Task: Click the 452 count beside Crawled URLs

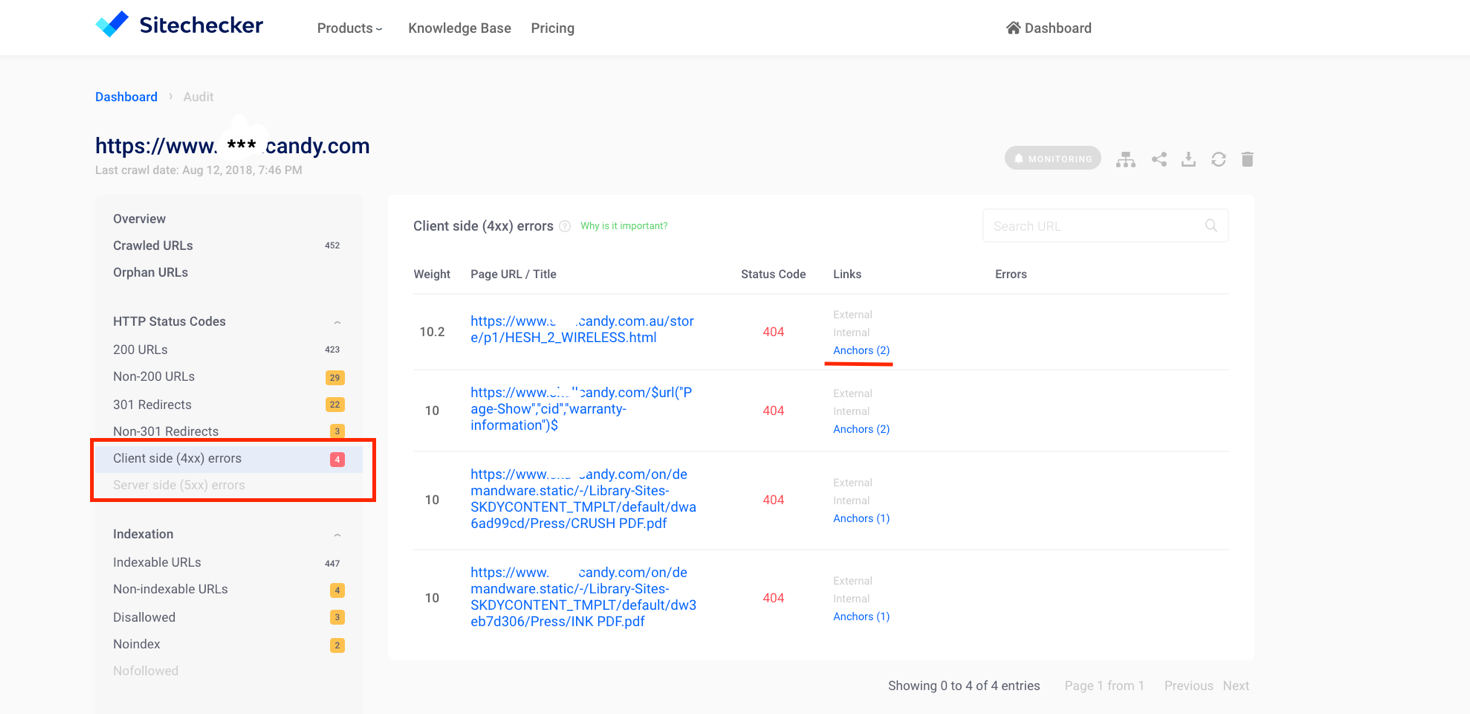Action: pos(332,246)
